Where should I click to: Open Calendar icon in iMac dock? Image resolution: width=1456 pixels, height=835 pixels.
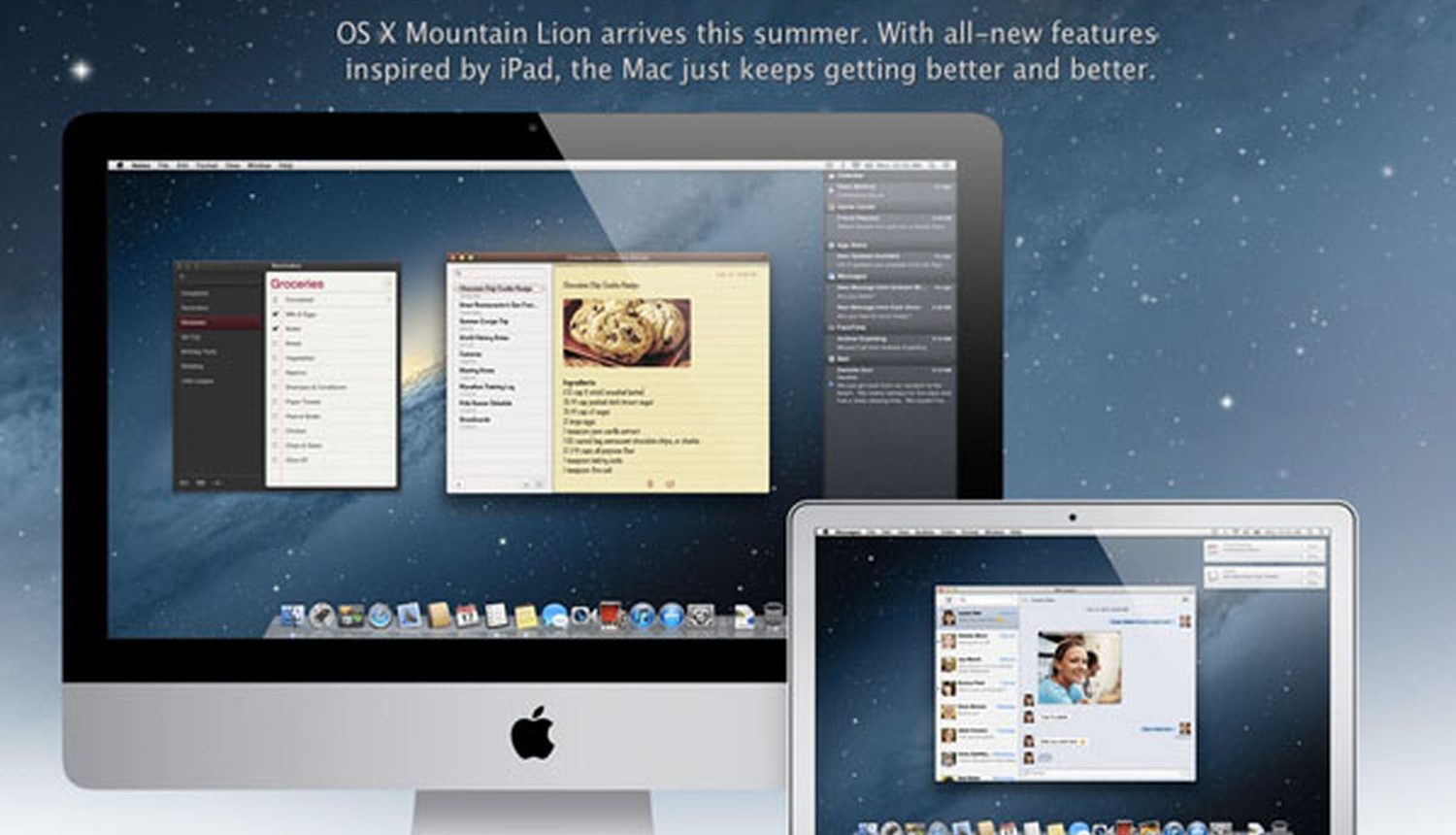point(467,616)
